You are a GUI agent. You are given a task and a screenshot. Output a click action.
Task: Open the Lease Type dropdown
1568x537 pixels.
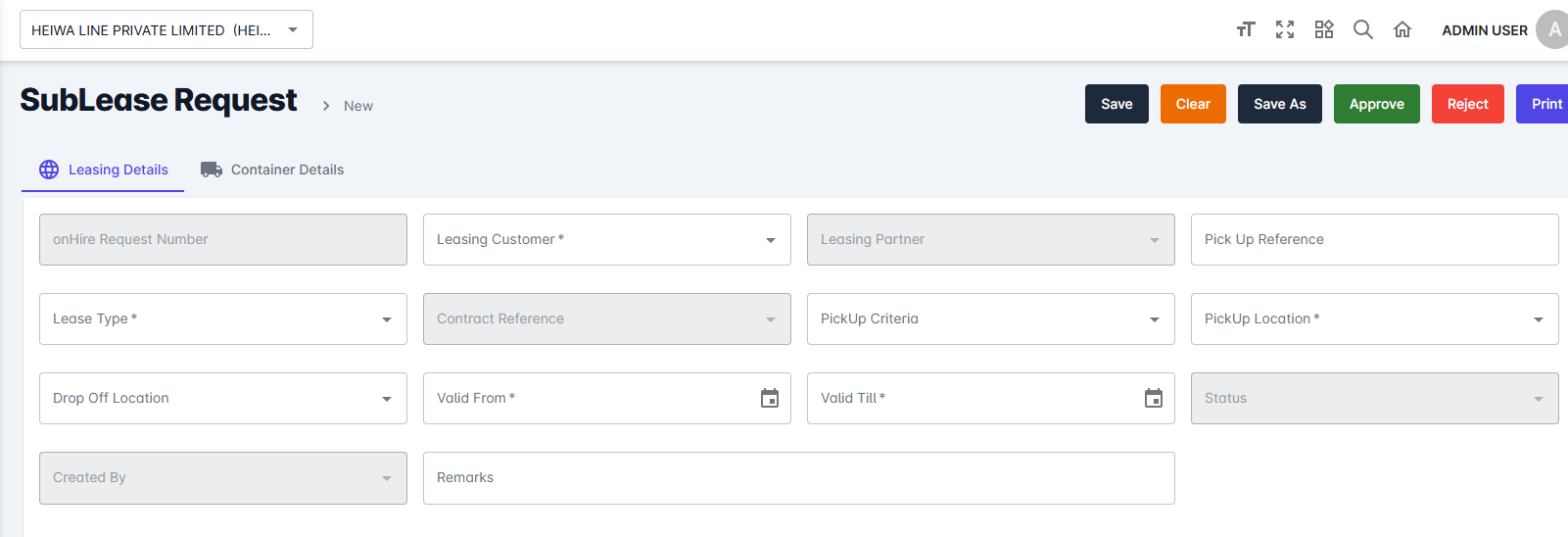click(386, 319)
